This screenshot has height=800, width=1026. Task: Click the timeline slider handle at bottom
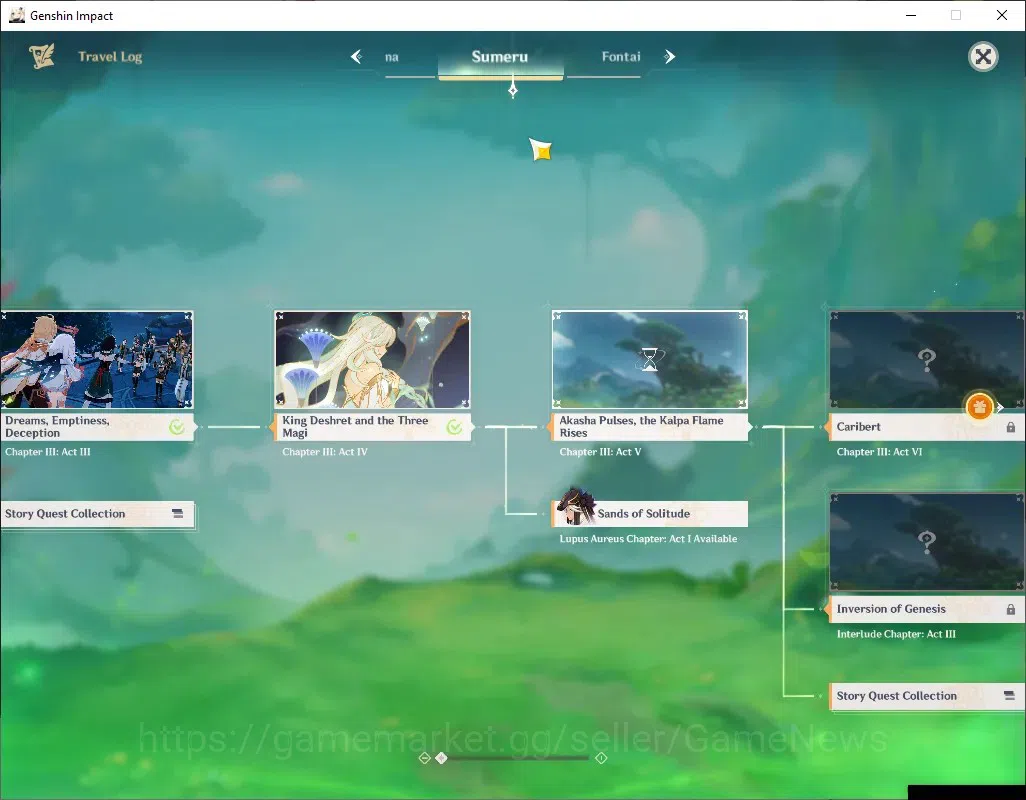pos(442,757)
